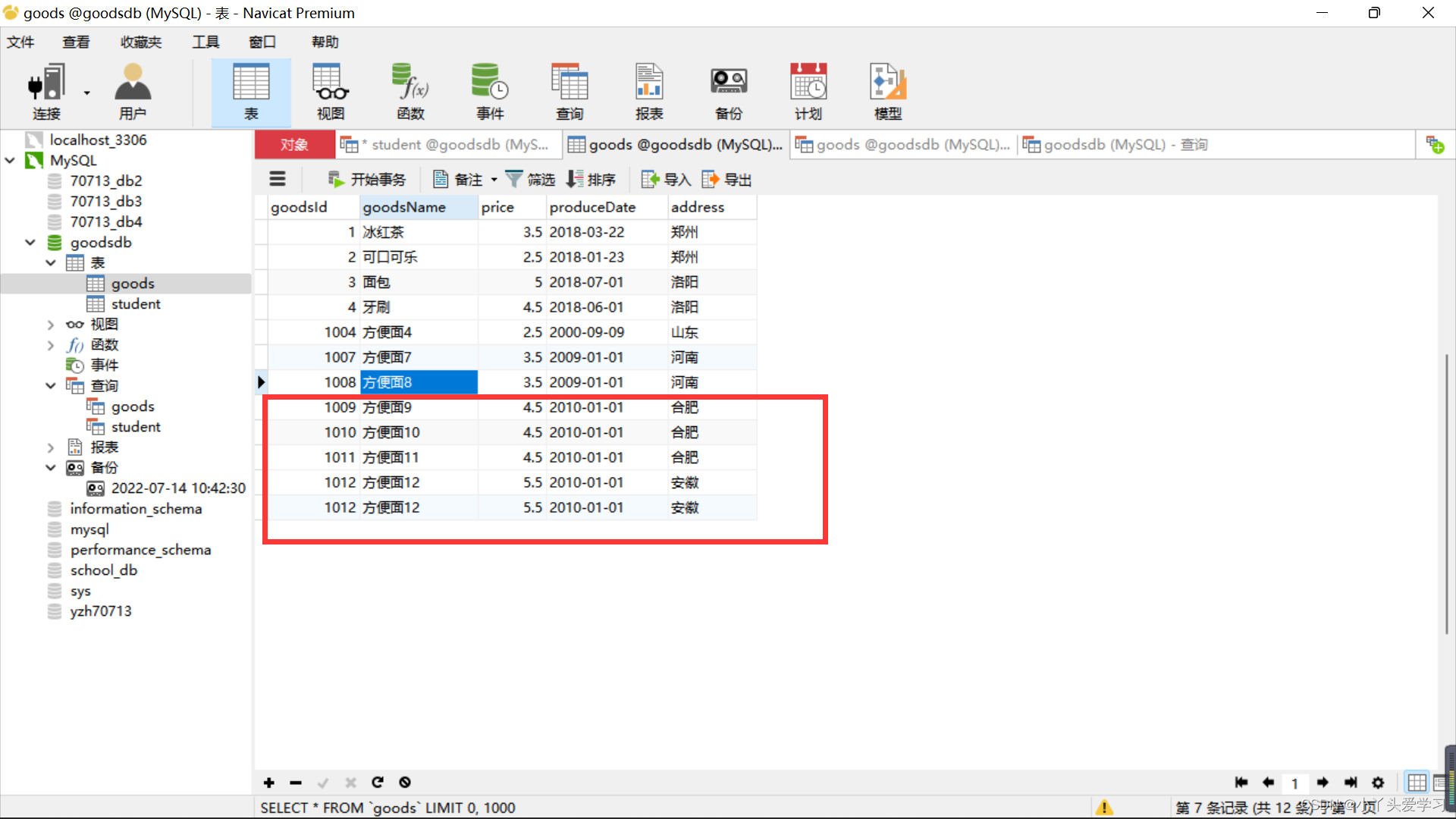This screenshot has width=1456, height=819.
Task: Click the 排序 sort button
Action: pos(591,180)
